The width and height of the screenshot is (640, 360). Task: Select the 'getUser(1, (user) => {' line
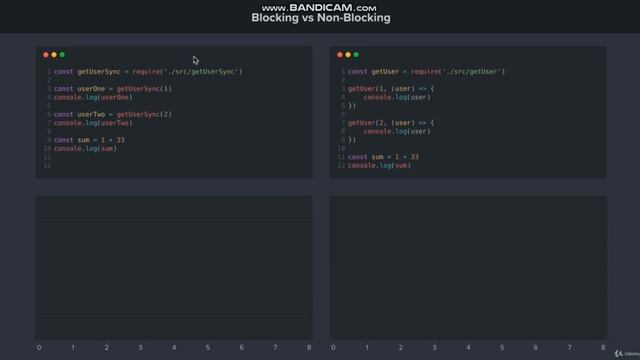[391, 89]
